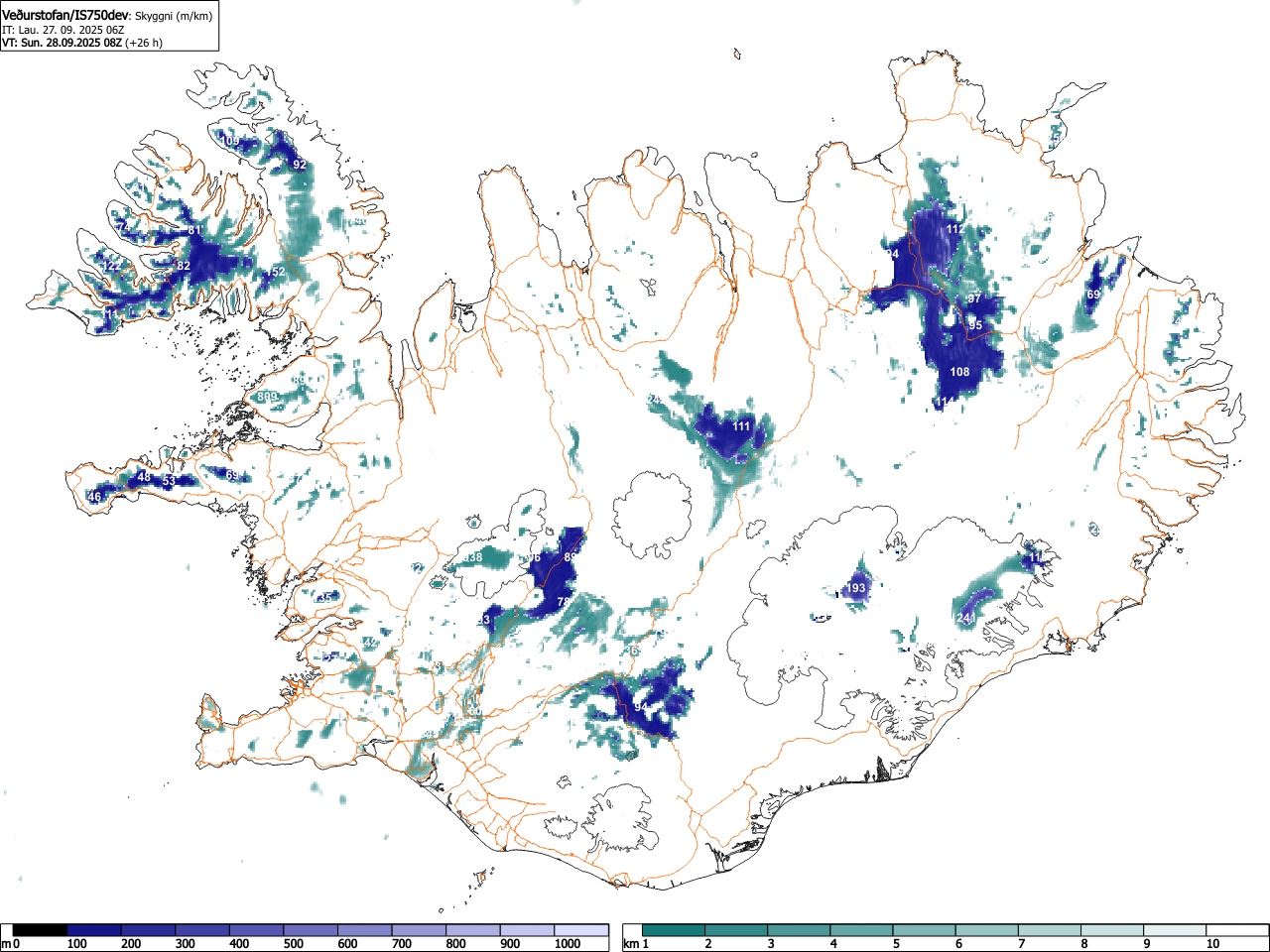Click the legend swatch between 700 and 800
This screenshot has width=1270, height=952.
pyautogui.click(x=420, y=930)
